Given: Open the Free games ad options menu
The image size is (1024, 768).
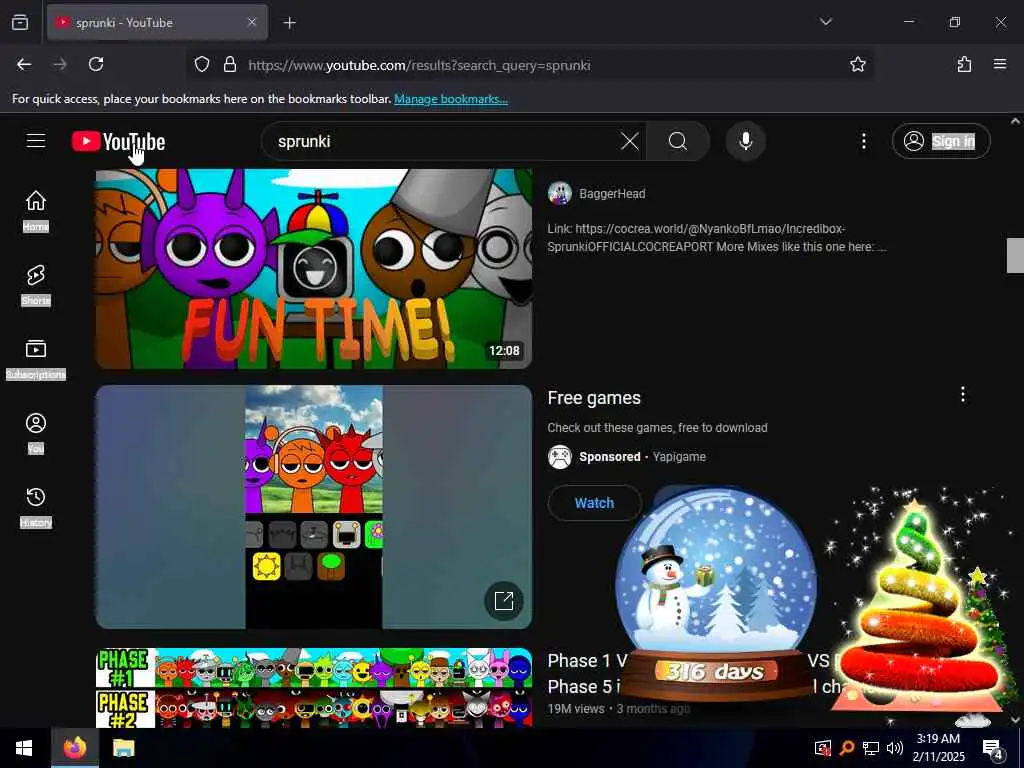Looking at the screenshot, I should click(963, 394).
